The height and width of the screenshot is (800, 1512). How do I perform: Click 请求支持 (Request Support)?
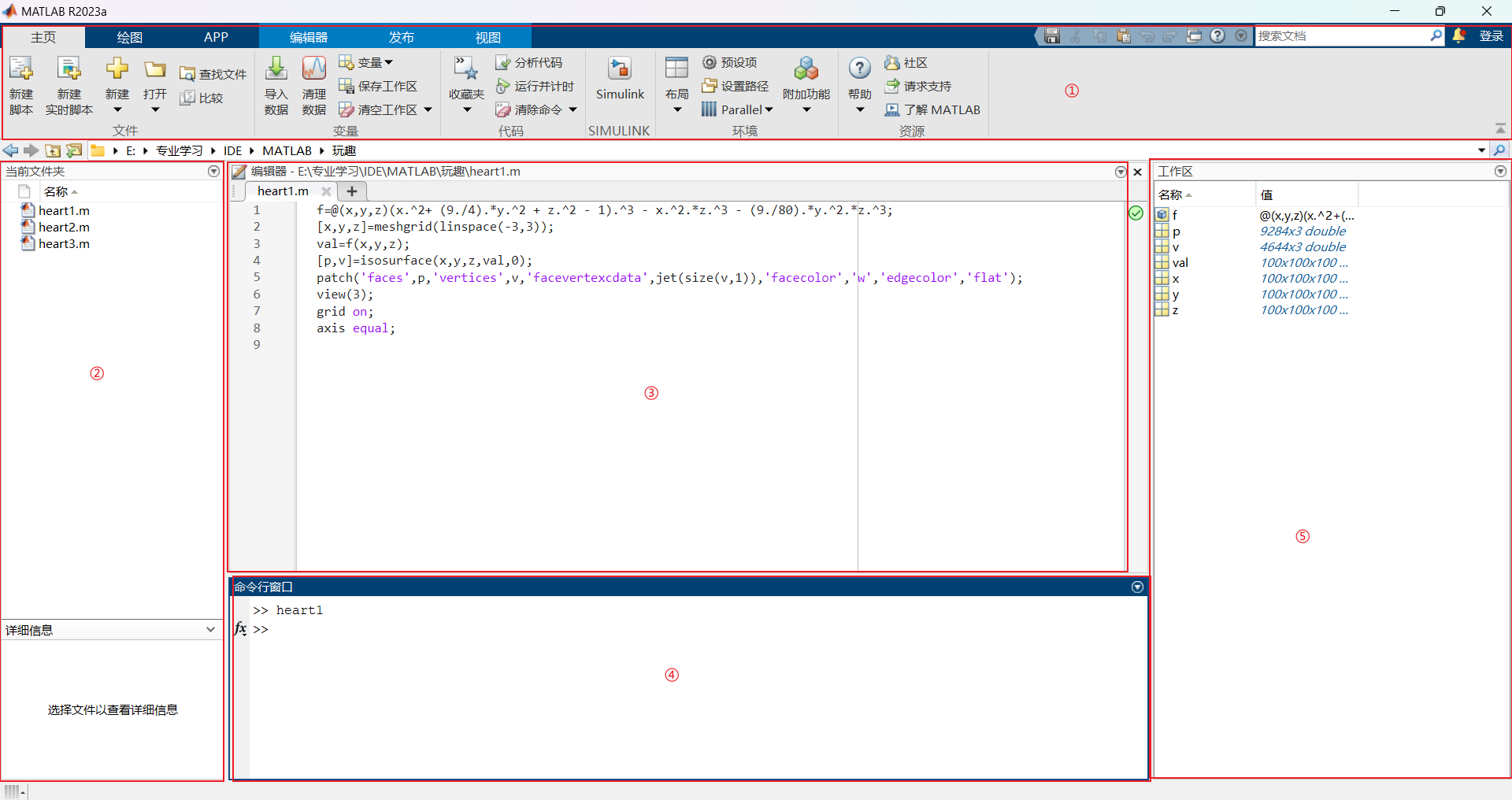click(917, 86)
